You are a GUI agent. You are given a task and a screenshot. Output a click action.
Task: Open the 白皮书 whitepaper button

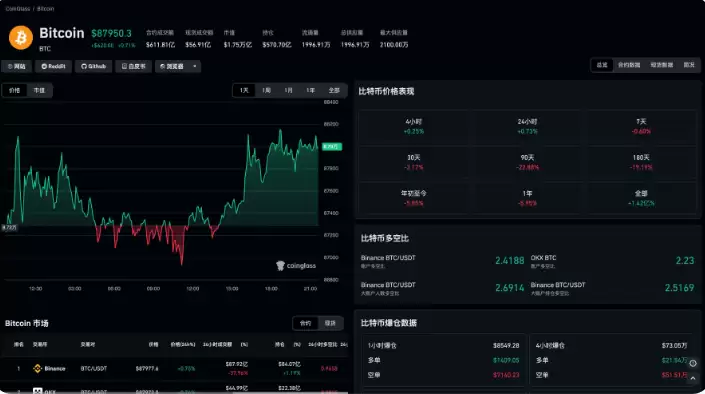coord(134,66)
